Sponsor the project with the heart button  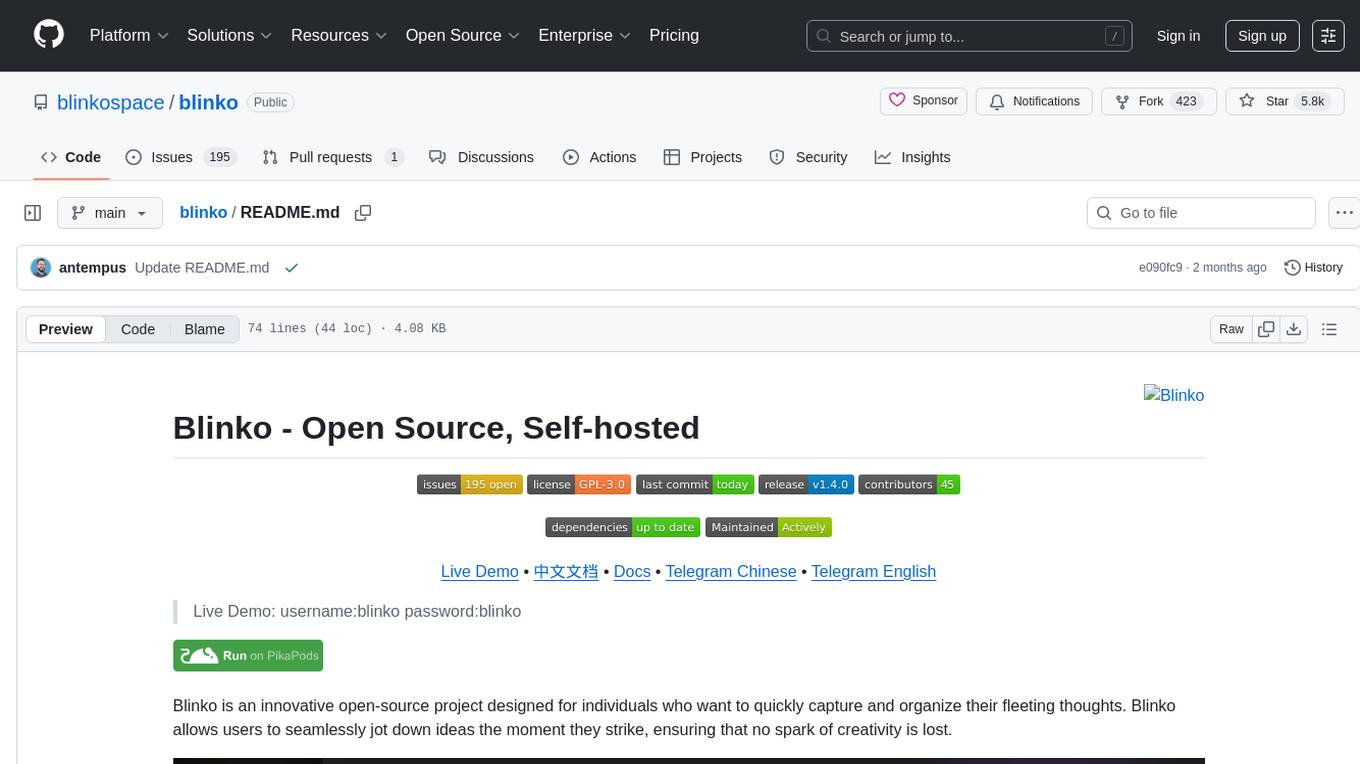pyautogui.click(x=924, y=101)
